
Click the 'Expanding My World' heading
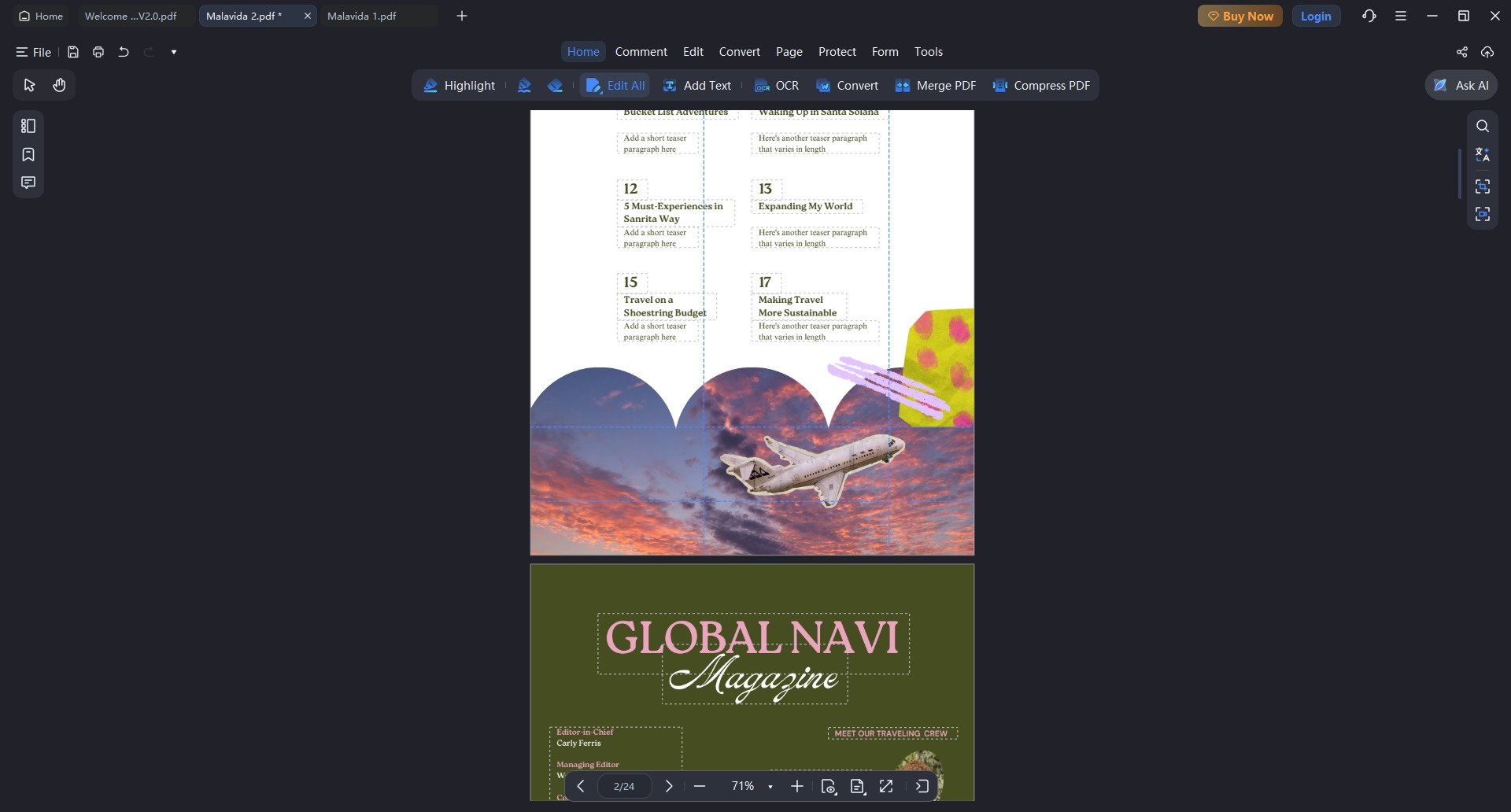[805, 206]
